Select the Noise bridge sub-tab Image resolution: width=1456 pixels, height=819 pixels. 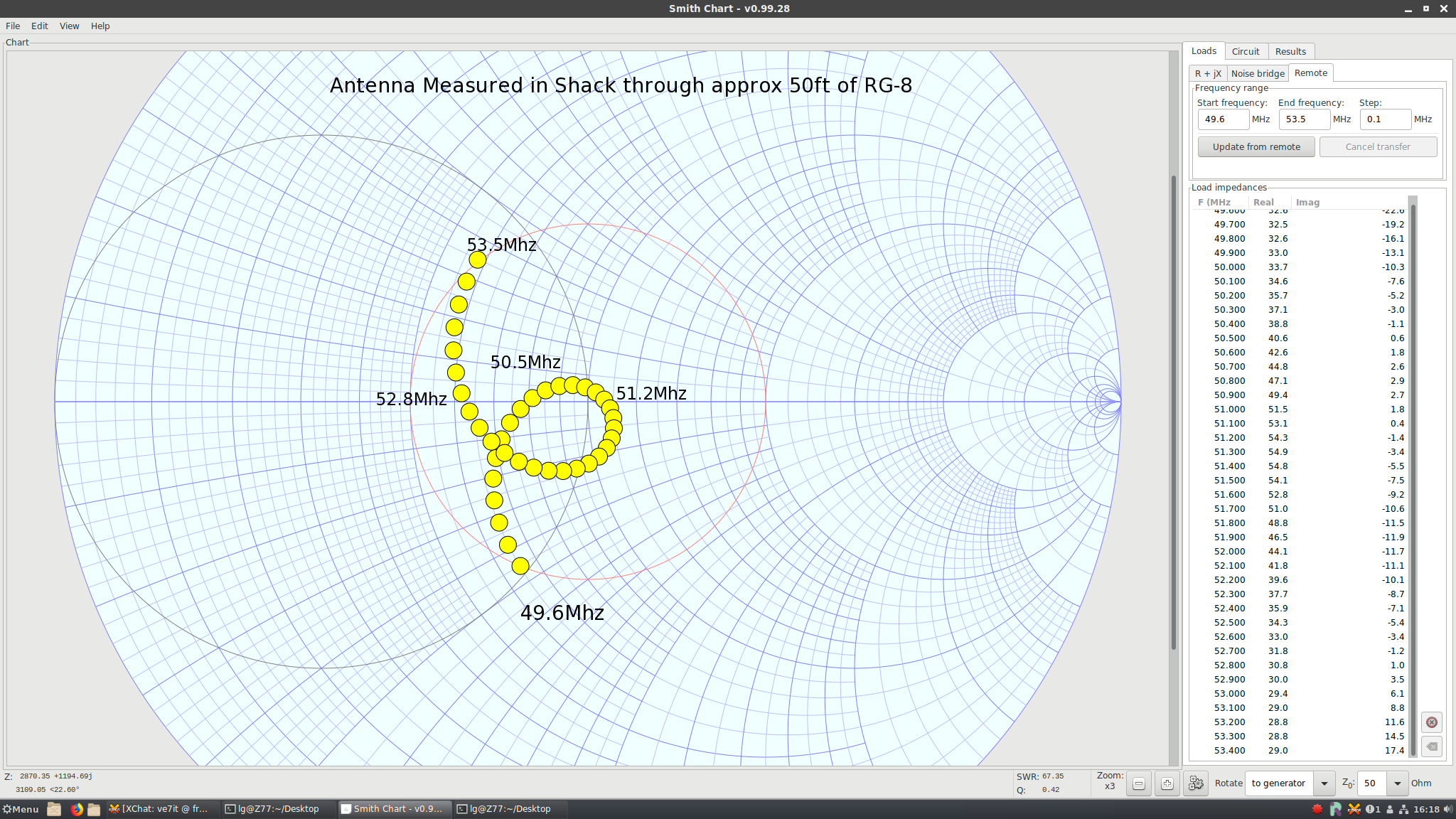pyautogui.click(x=1258, y=73)
